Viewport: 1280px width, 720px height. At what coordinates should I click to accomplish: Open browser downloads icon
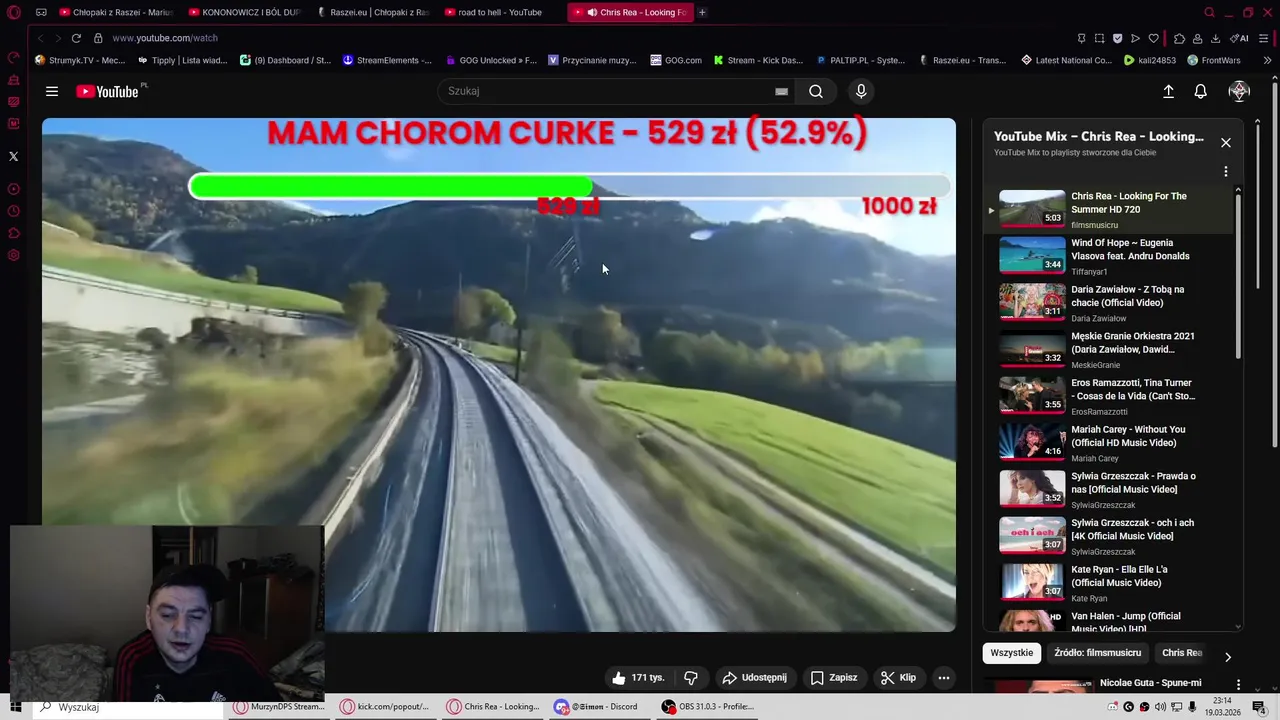pos(1215,38)
